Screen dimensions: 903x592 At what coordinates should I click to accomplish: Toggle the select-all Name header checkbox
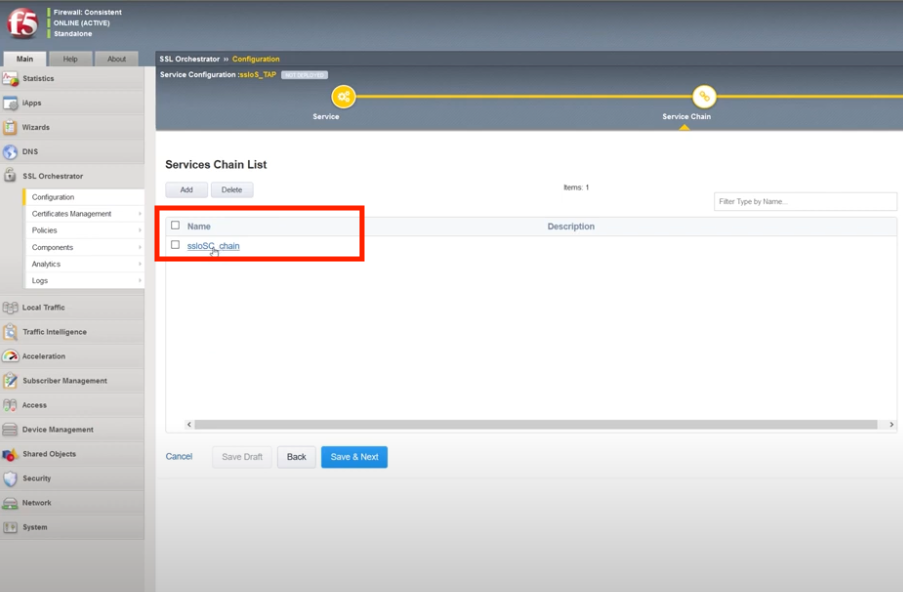coord(175,225)
